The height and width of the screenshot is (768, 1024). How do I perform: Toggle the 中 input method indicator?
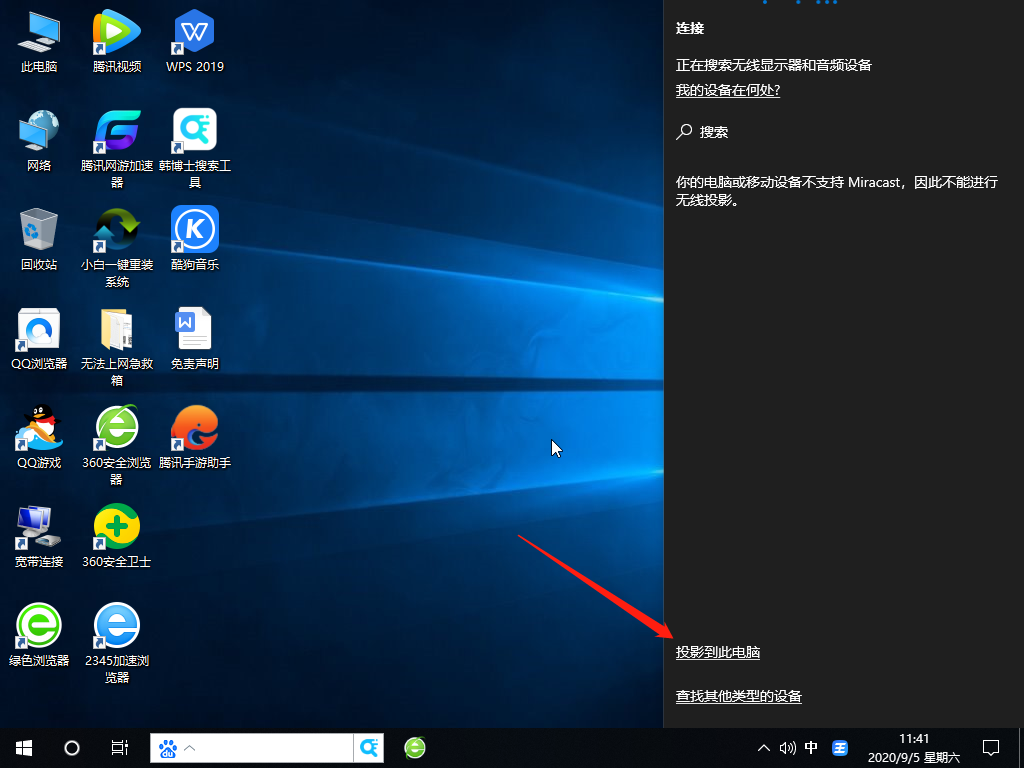(811, 747)
